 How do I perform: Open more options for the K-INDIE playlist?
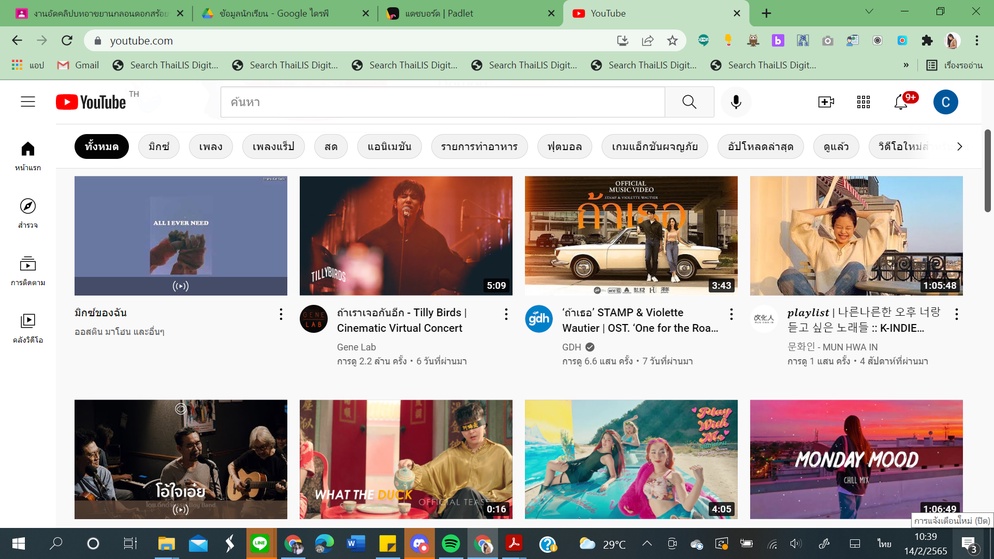[956, 314]
